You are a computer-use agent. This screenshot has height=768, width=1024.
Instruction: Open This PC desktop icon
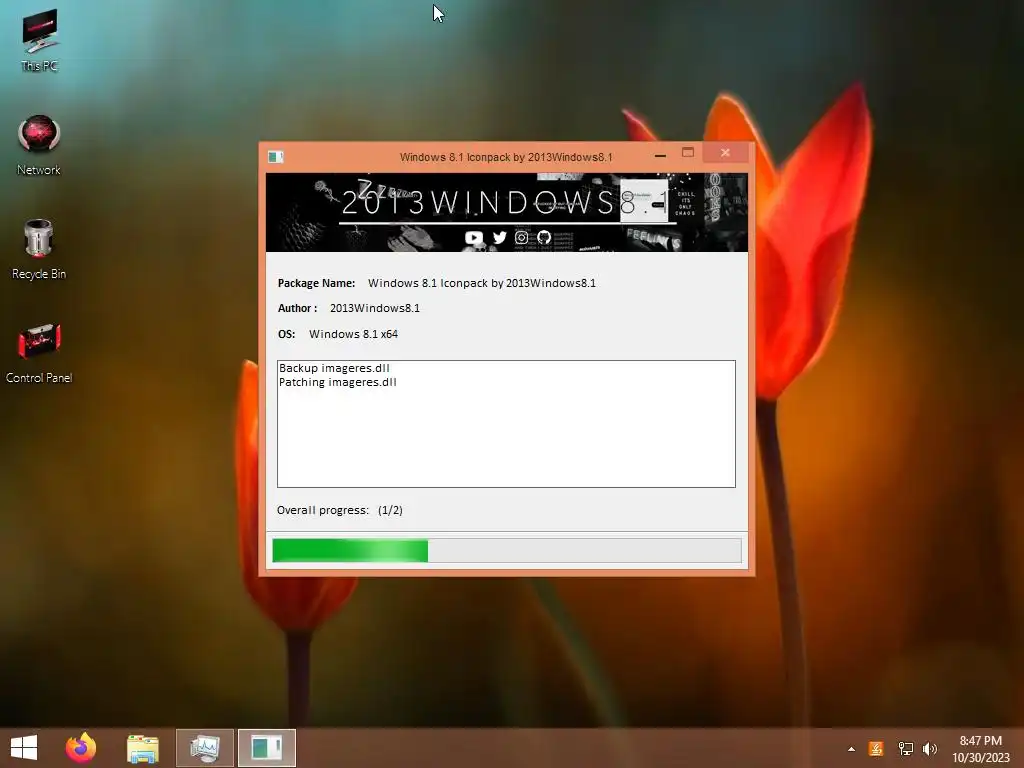[x=39, y=40]
